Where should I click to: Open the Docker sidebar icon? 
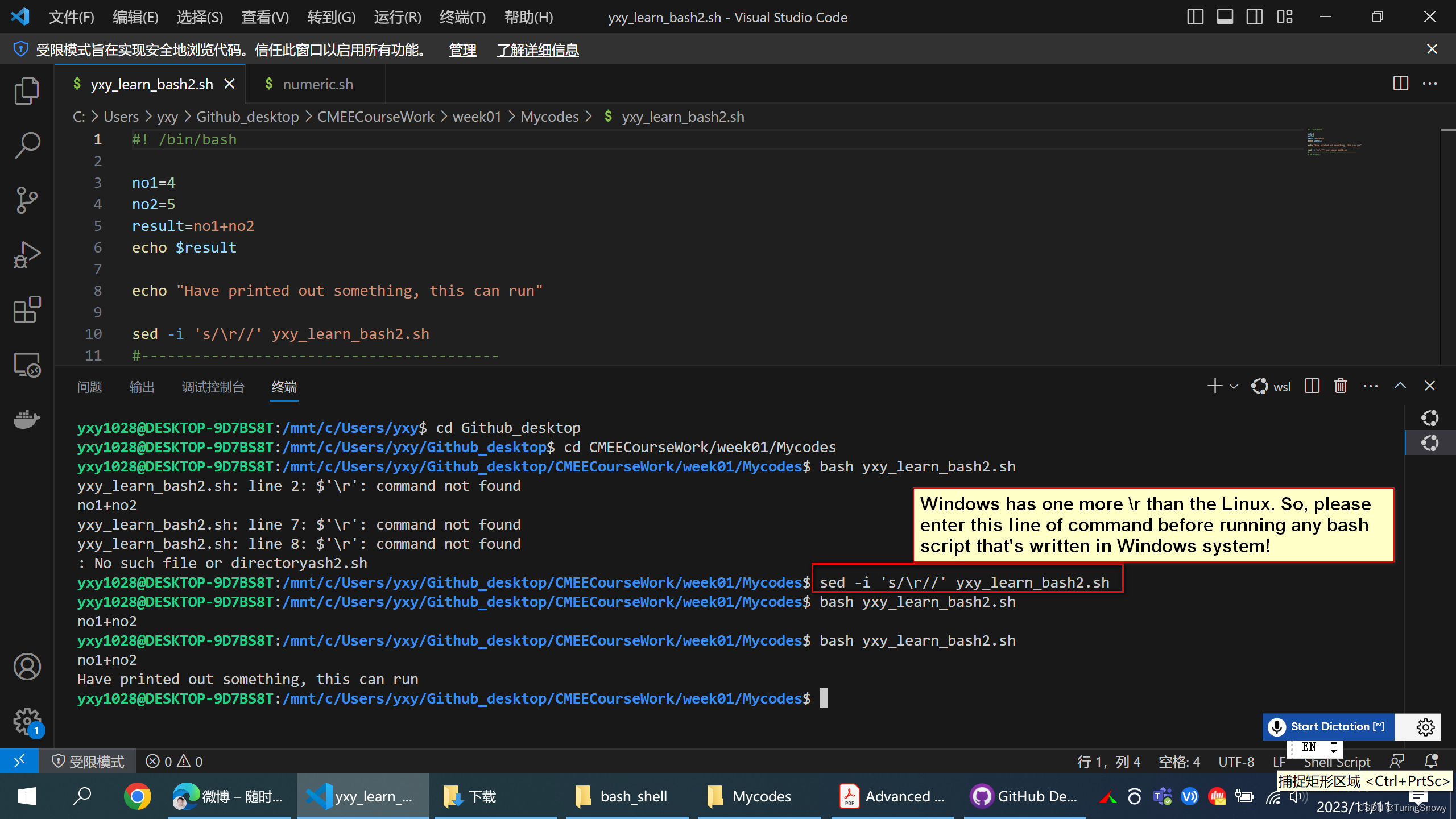[27, 419]
